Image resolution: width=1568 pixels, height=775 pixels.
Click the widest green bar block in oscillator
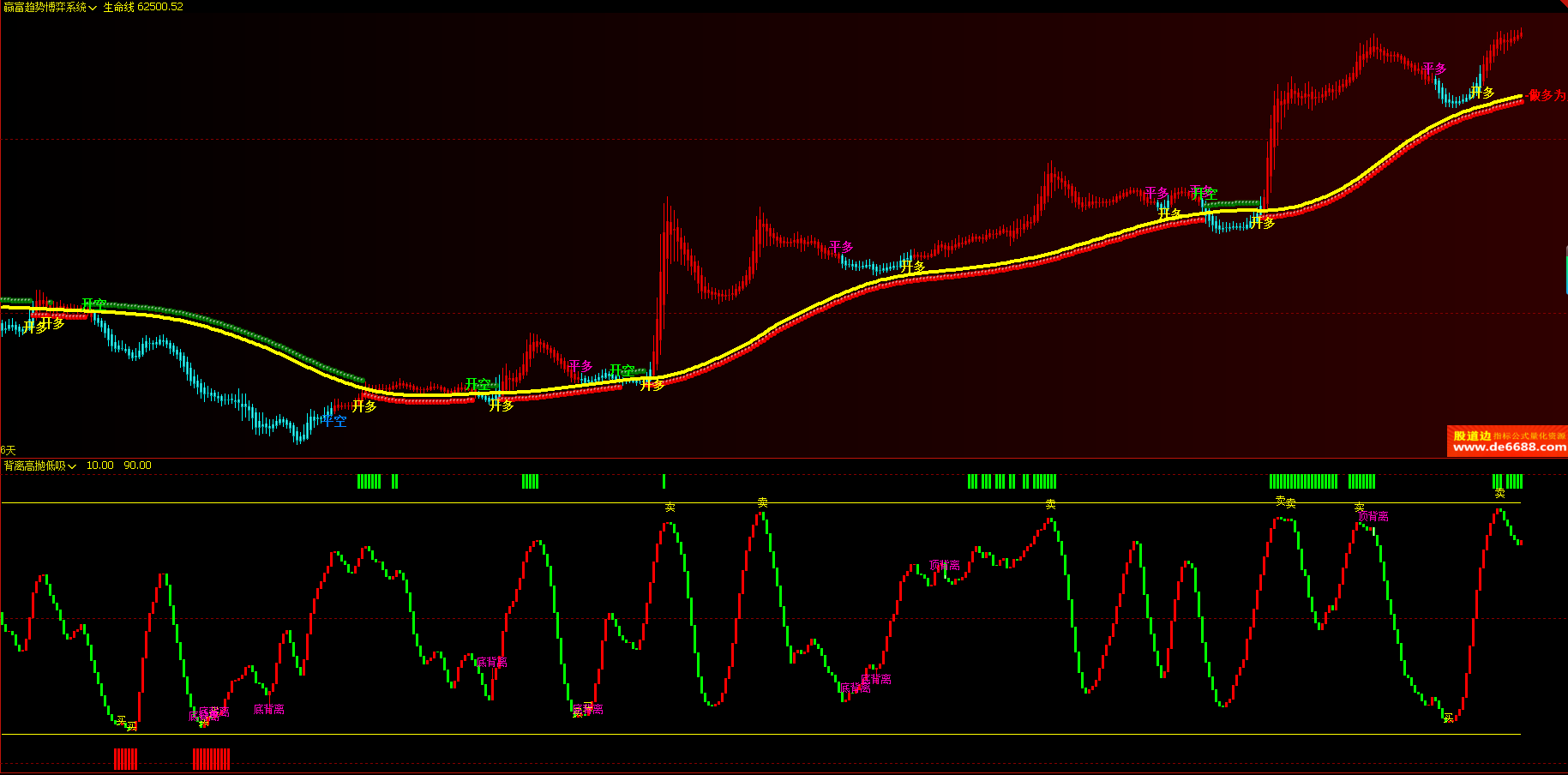(1303, 482)
